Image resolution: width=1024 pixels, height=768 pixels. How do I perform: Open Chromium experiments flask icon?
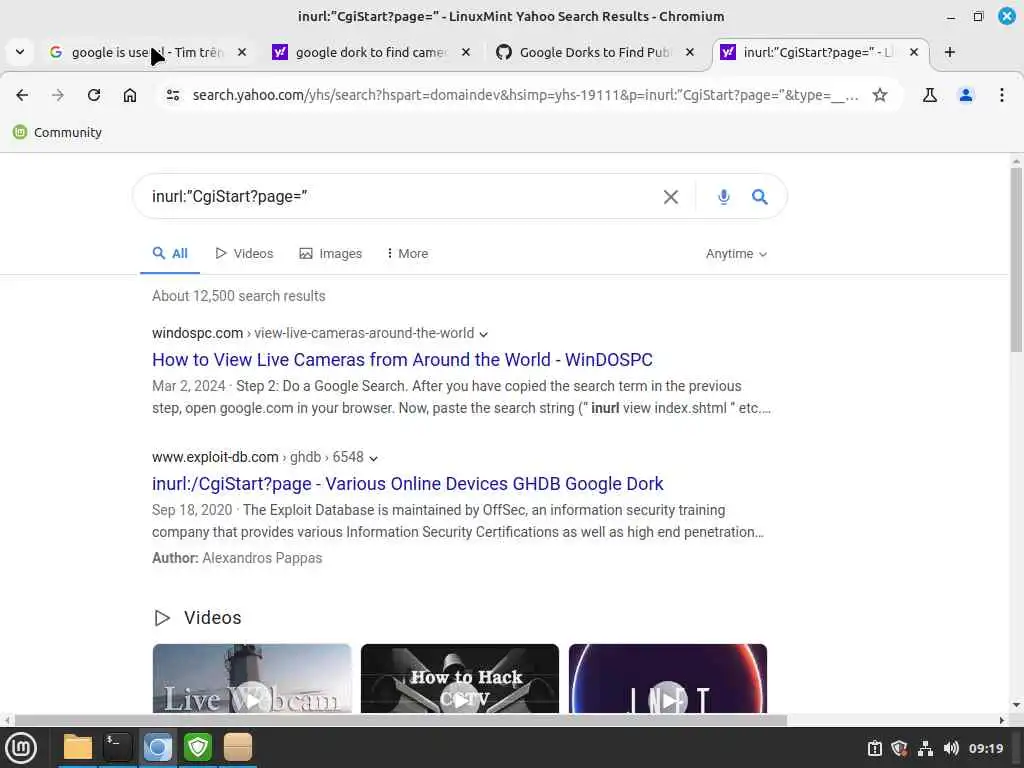click(x=930, y=95)
